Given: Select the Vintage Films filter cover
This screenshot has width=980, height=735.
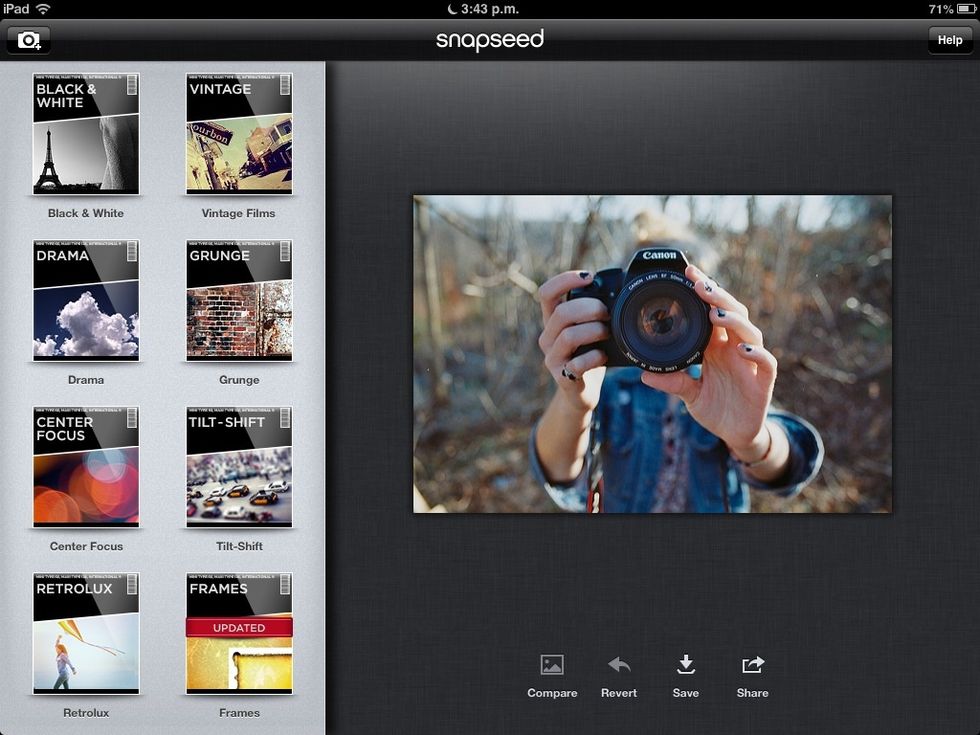Looking at the screenshot, I should [239, 134].
